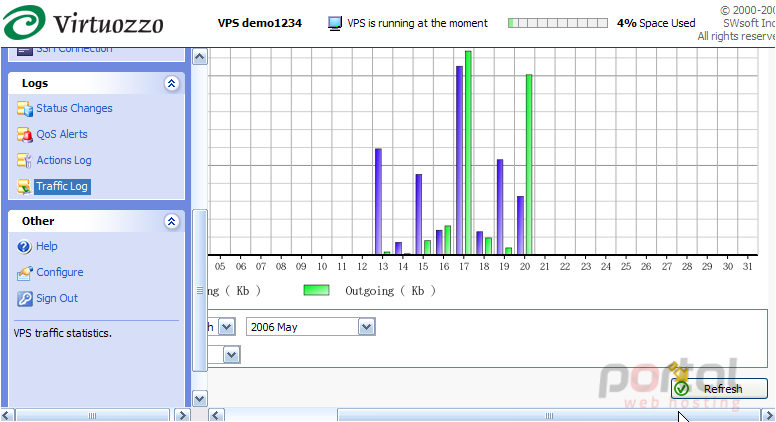Click the green Outgoing legend swatch

click(316, 290)
